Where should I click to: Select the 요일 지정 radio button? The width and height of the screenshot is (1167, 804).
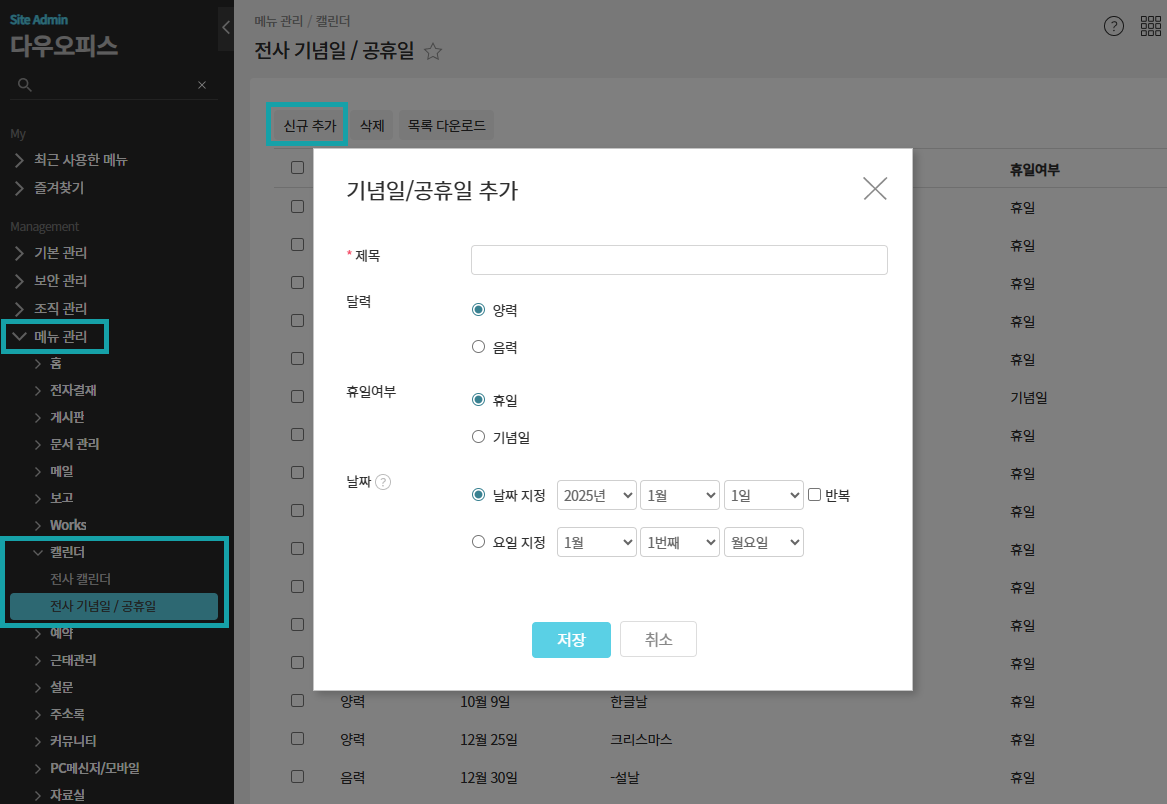(478, 542)
